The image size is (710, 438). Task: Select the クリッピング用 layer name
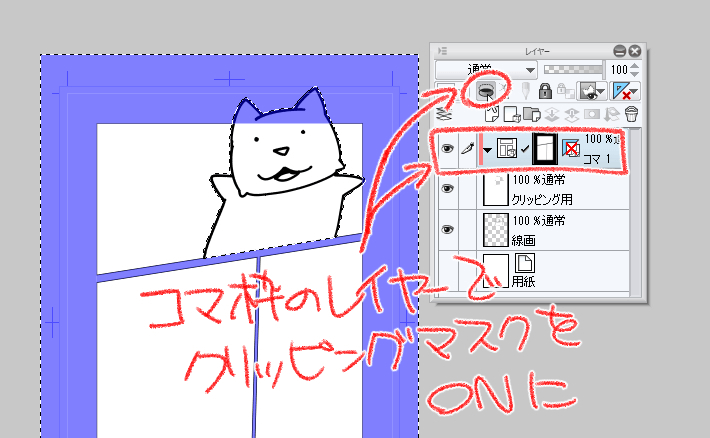[x=542, y=199]
